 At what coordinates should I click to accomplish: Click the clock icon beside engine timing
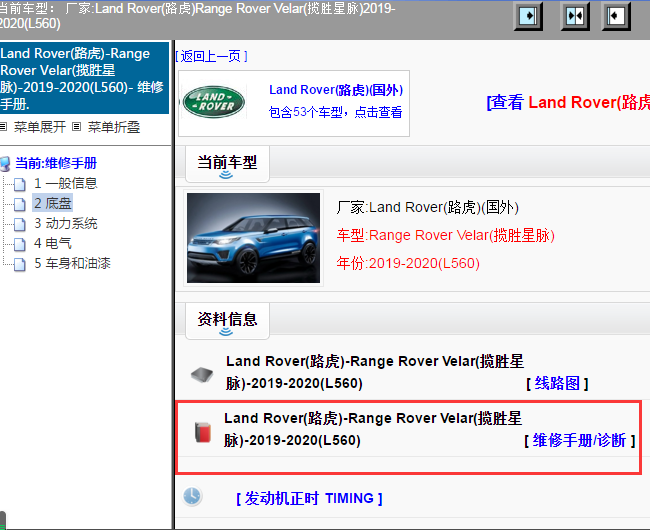pos(192,496)
